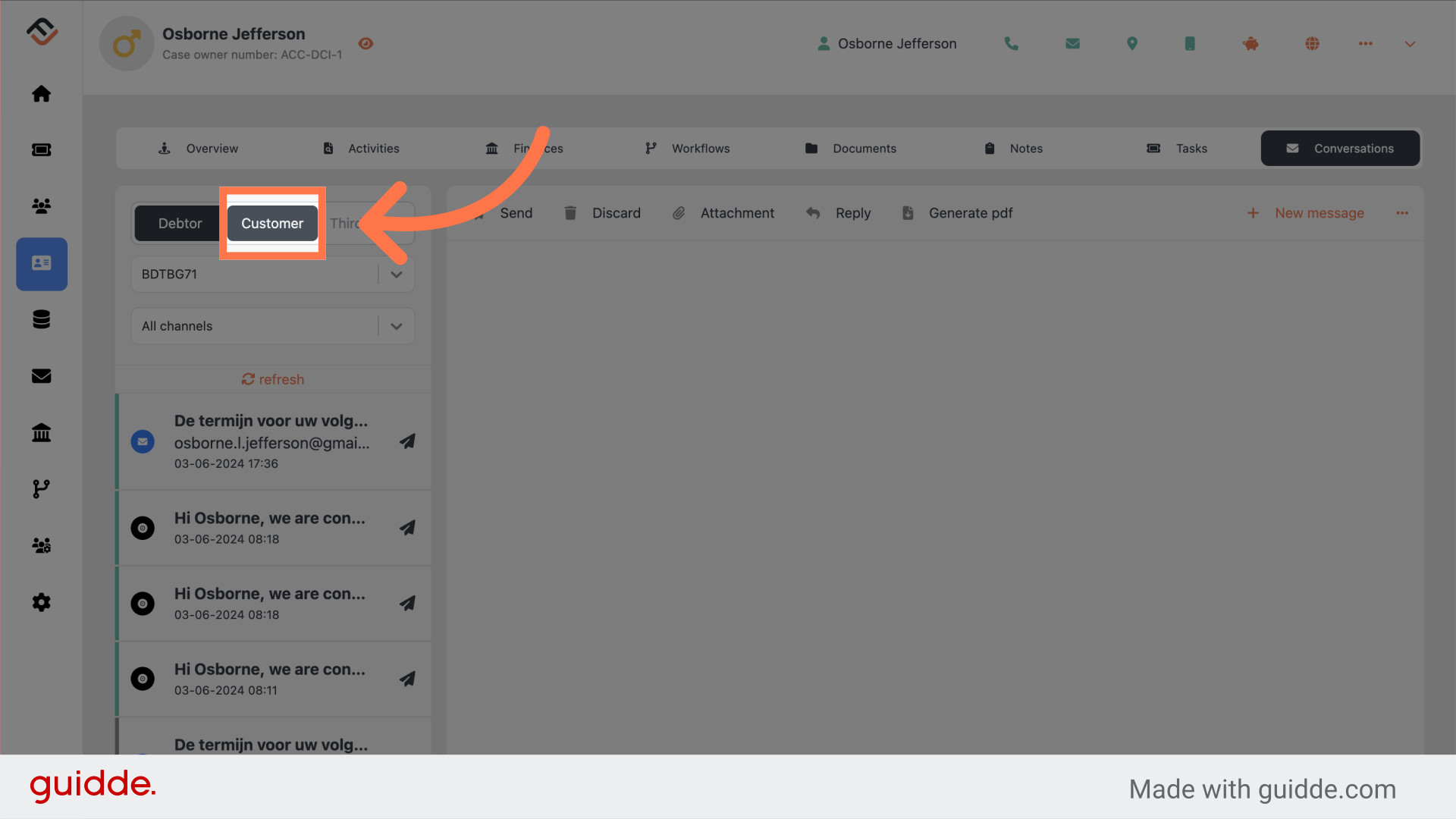This screenshot has width=1456, height=819.
Task: Click the location pin icon
Action: click(1132, 42)
